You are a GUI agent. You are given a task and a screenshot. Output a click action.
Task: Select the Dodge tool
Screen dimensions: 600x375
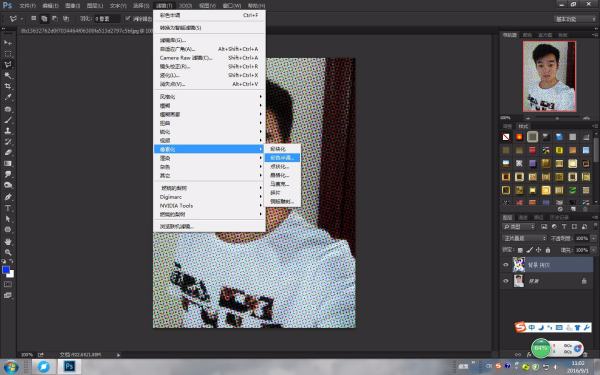[x=8, y=185]
